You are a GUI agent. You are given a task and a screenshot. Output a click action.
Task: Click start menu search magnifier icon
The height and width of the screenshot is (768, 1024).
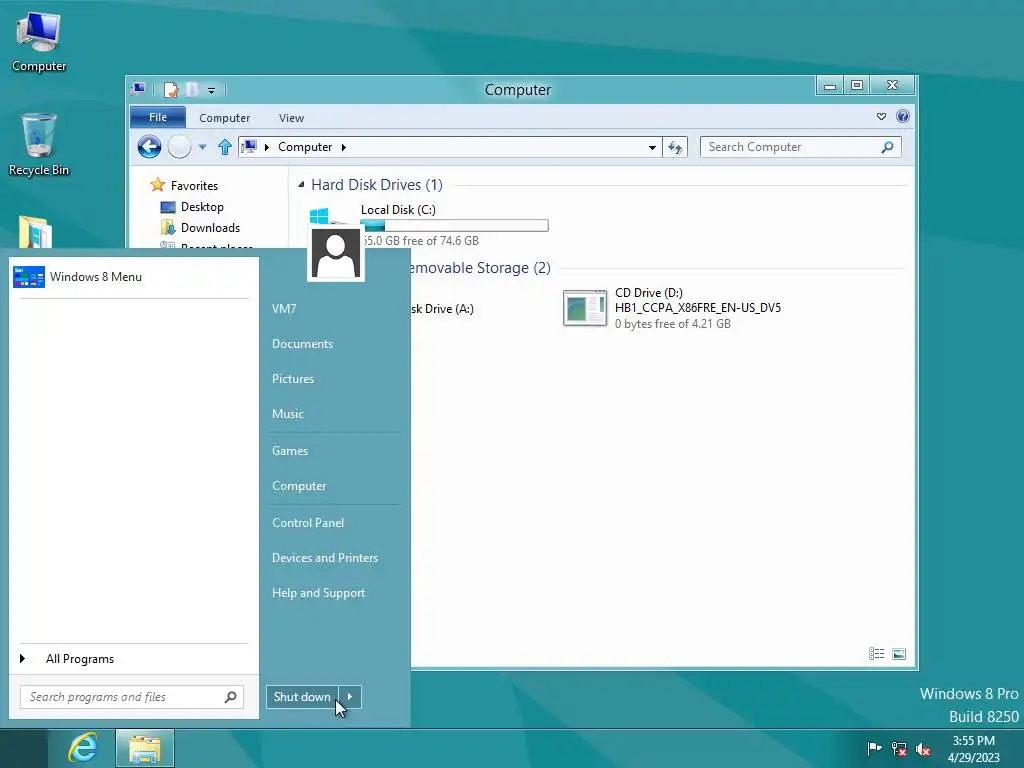[231, 697]
